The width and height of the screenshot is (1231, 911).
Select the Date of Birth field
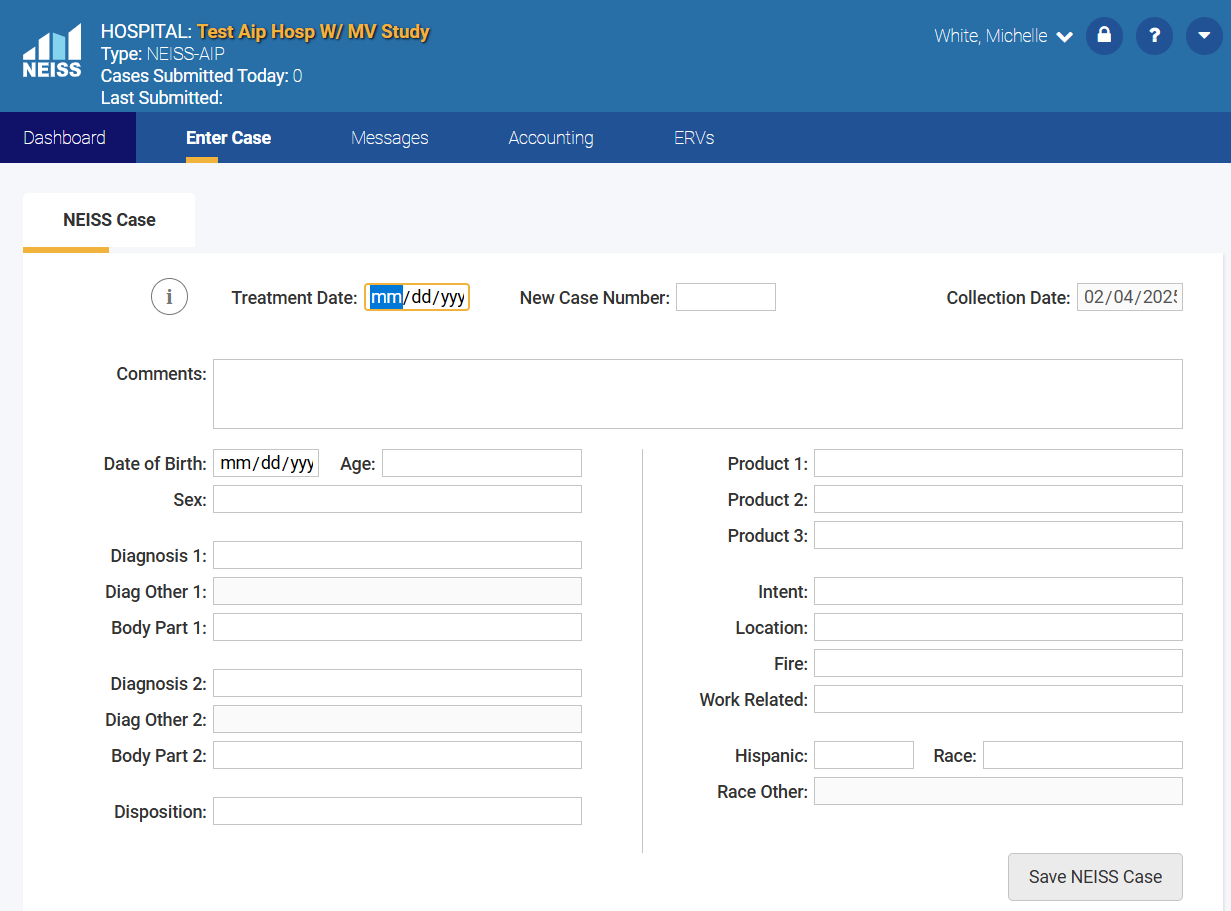pos(265,463)
